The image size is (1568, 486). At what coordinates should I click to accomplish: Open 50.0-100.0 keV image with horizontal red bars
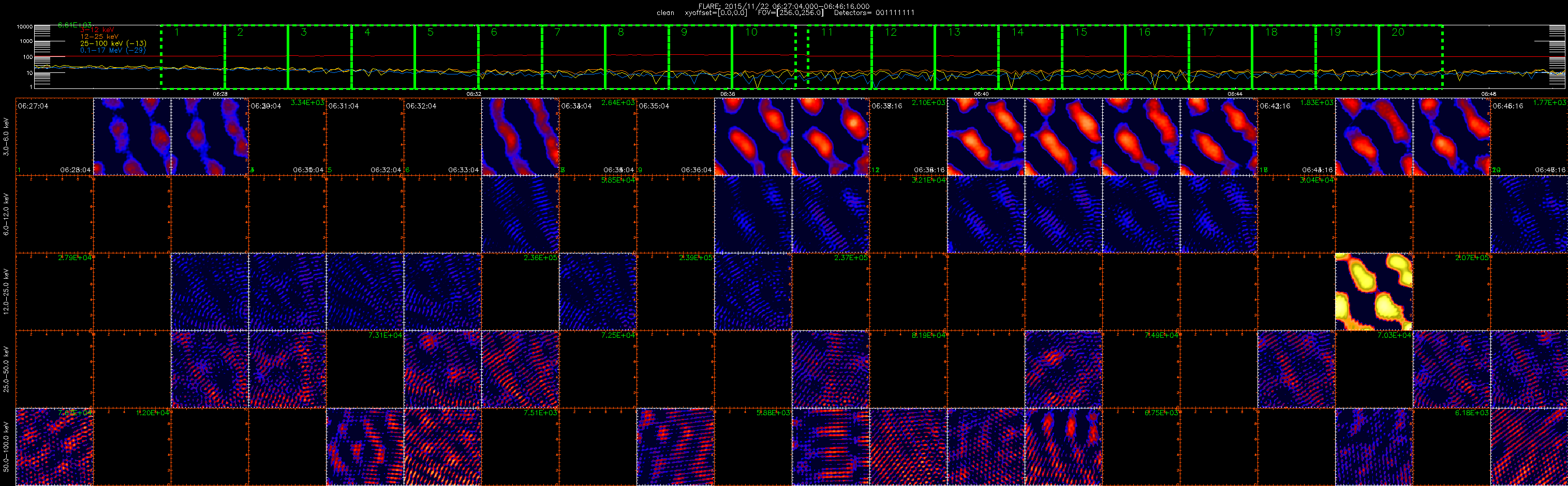[830, 447]
